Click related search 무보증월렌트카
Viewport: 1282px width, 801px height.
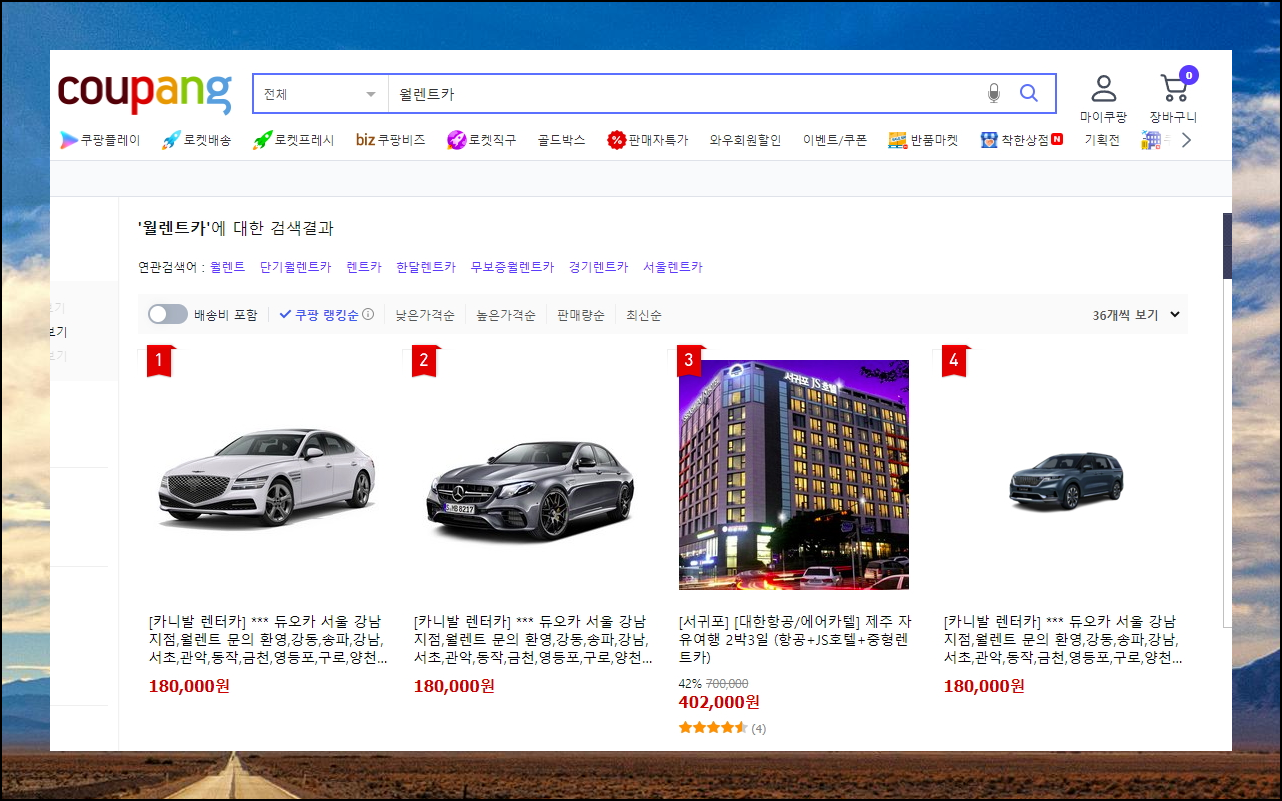click(512, 267)
